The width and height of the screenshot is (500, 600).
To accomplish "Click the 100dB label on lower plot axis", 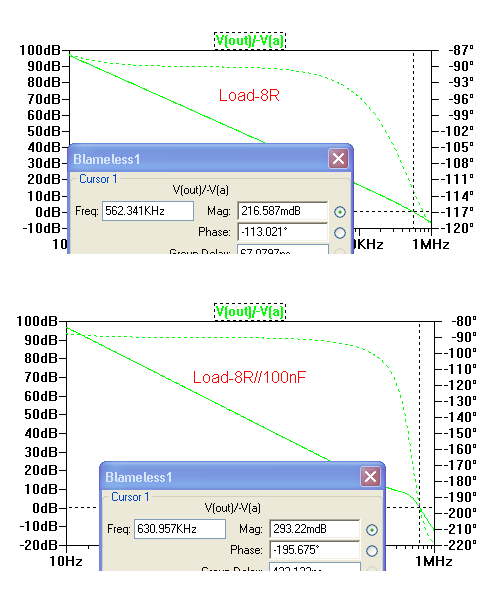I will coord(37,321).
